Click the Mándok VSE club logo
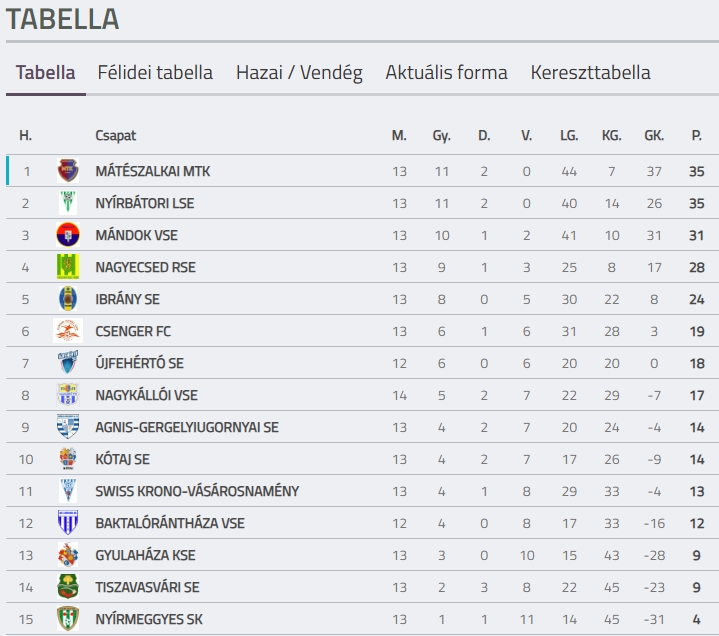The width and height of the screenshot is (719, 636). (67, 235)
